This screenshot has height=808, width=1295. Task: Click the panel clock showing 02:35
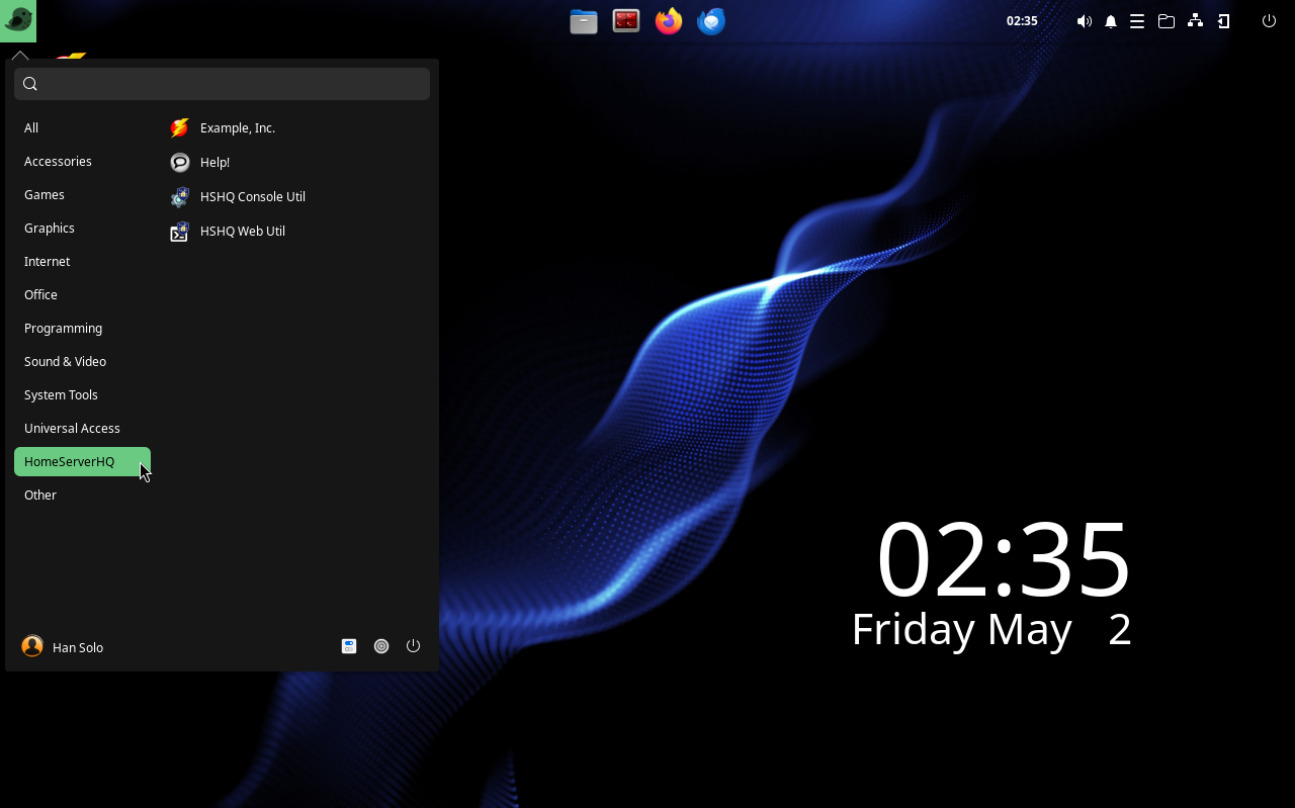click(1021, 21)
